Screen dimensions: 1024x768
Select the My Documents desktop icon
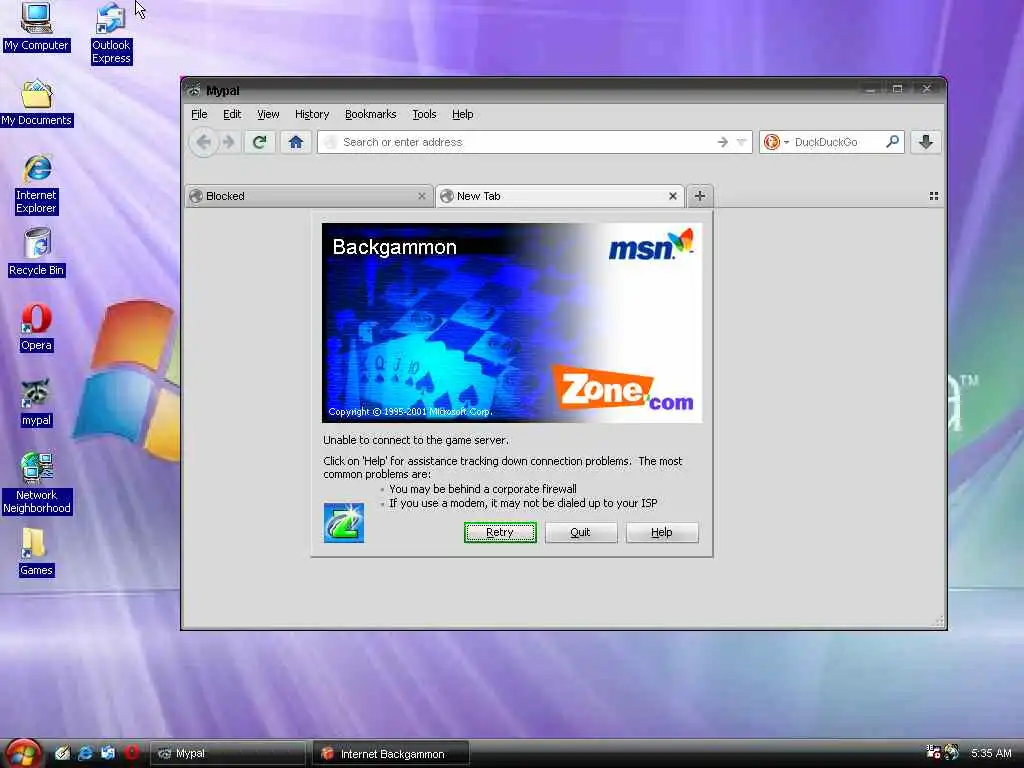tap(37, 103)
